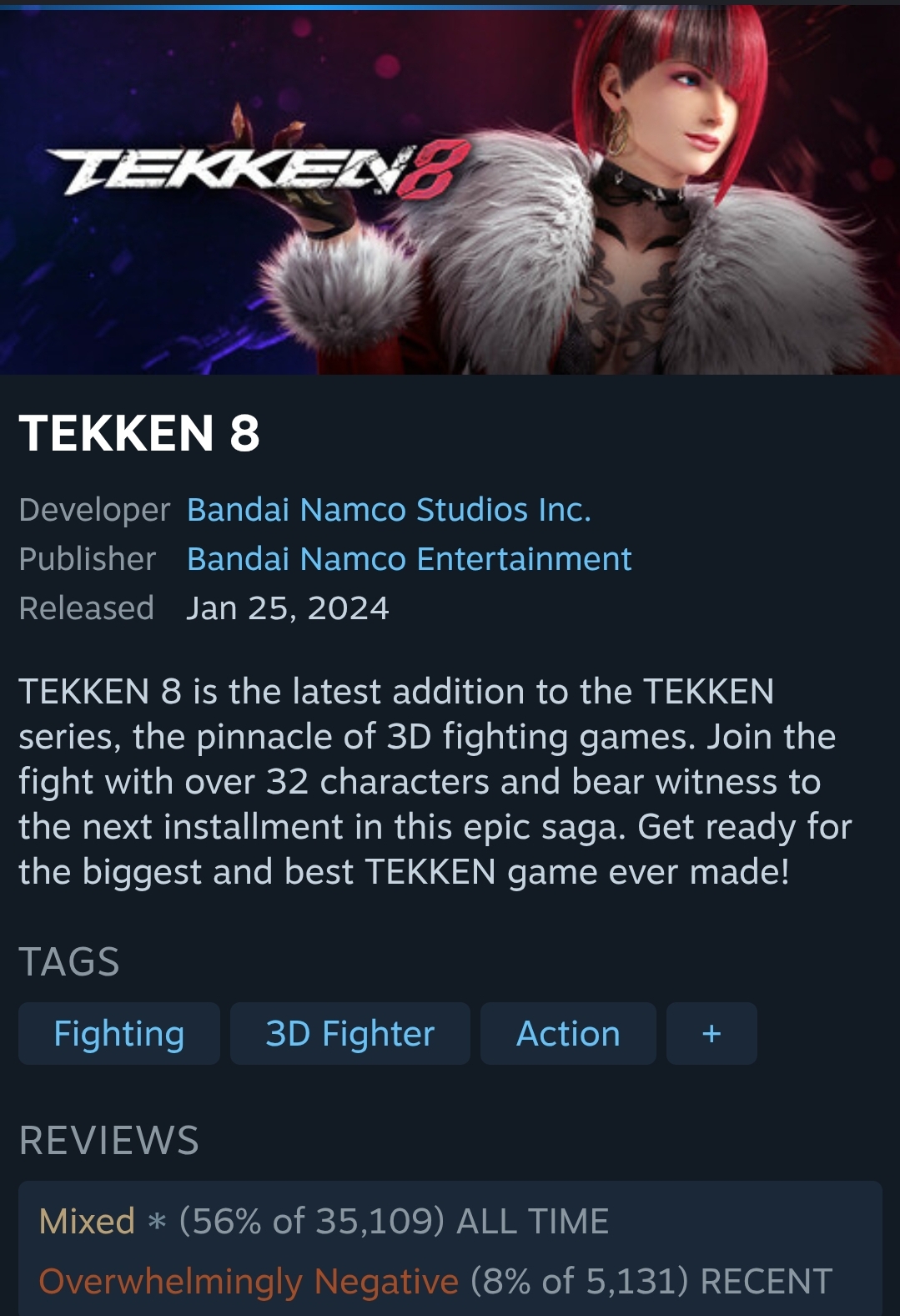
Task: Select the TEKKEN 8 title heading
Action: (x=139, y=433)
